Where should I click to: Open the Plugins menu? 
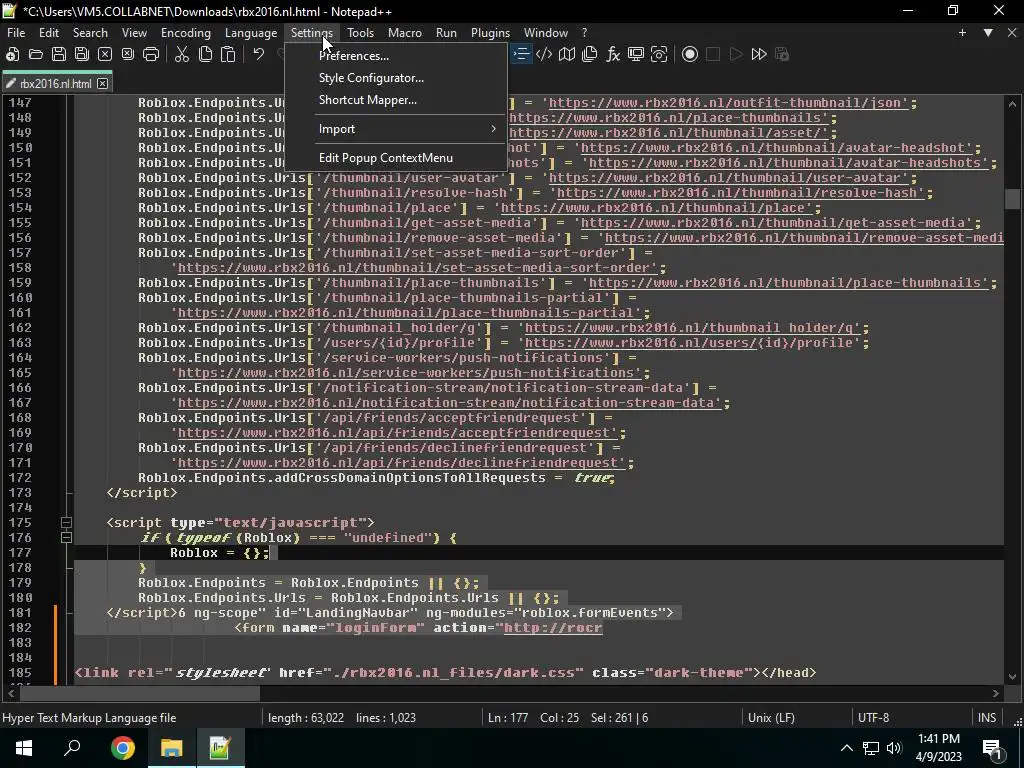pos(490,33)
